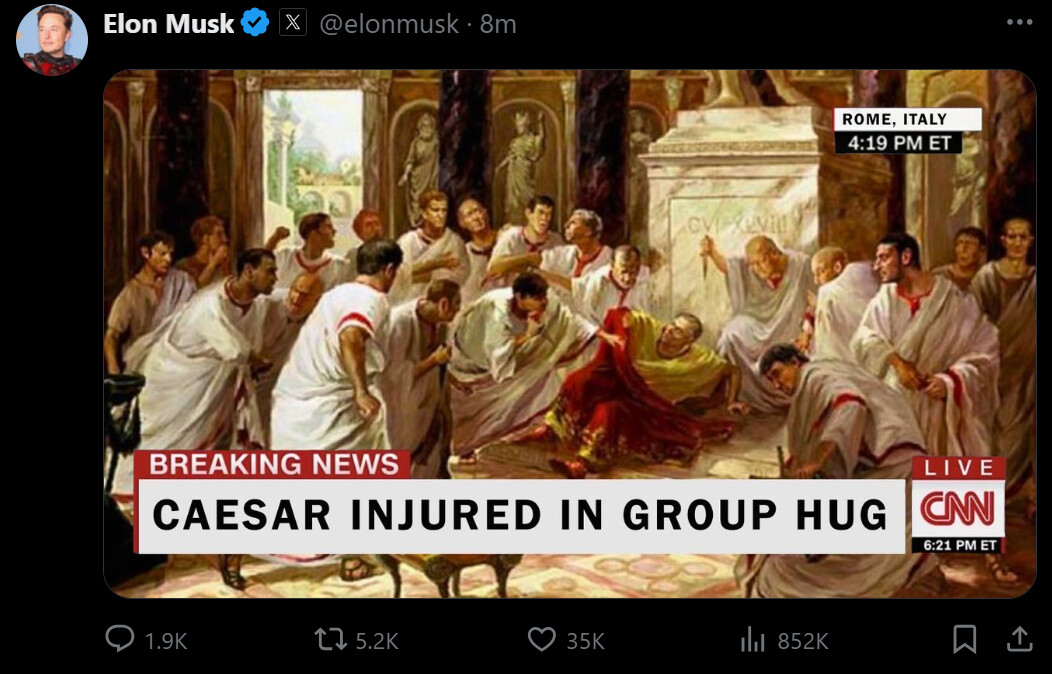
Task: Like the post with heart icon
Action: [541, 639]
